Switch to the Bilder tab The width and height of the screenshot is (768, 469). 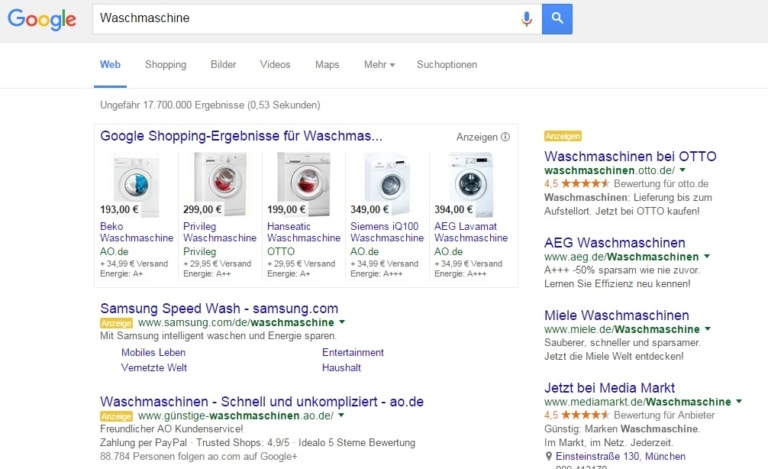[x=223, y=65]
